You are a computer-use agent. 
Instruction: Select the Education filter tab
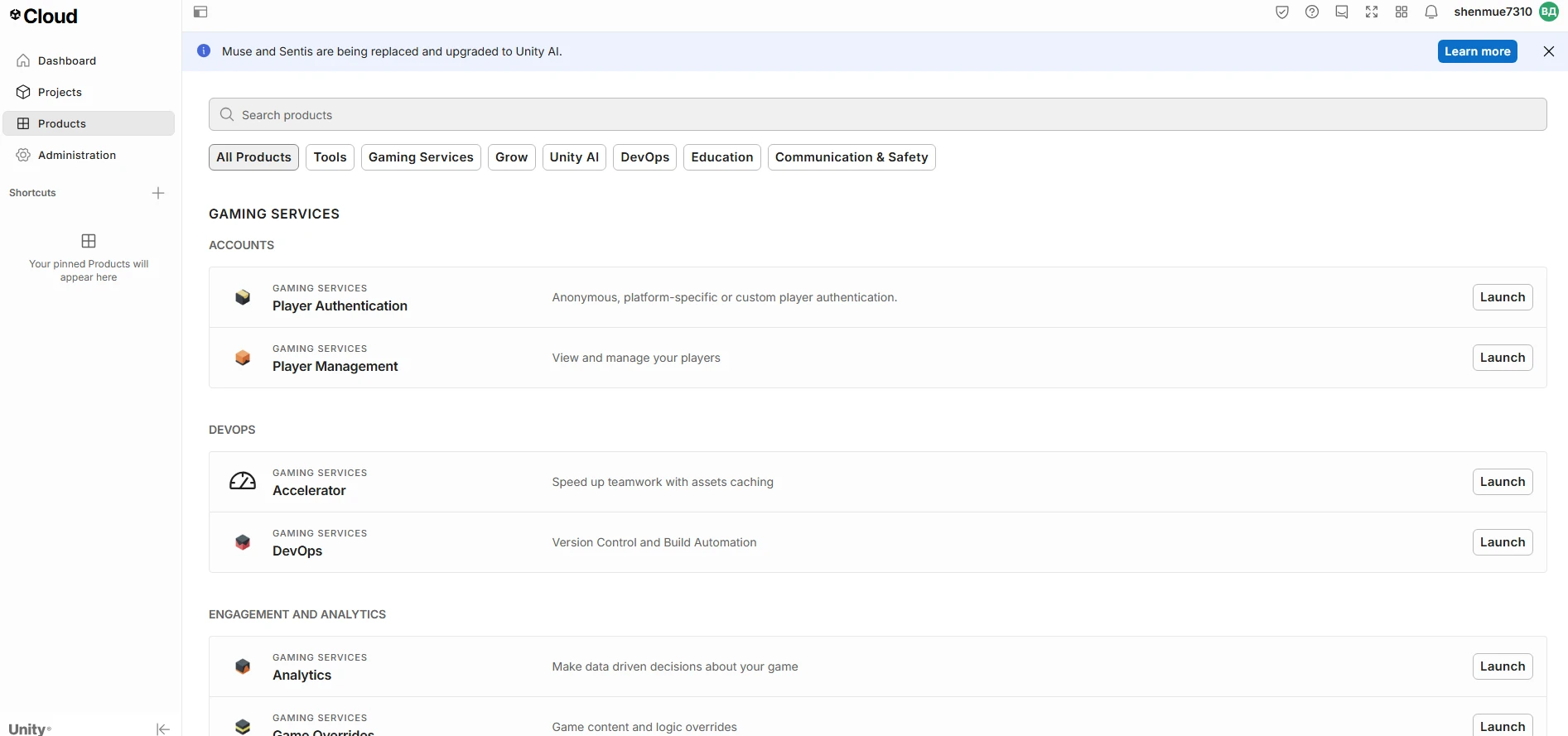point(722,157)
